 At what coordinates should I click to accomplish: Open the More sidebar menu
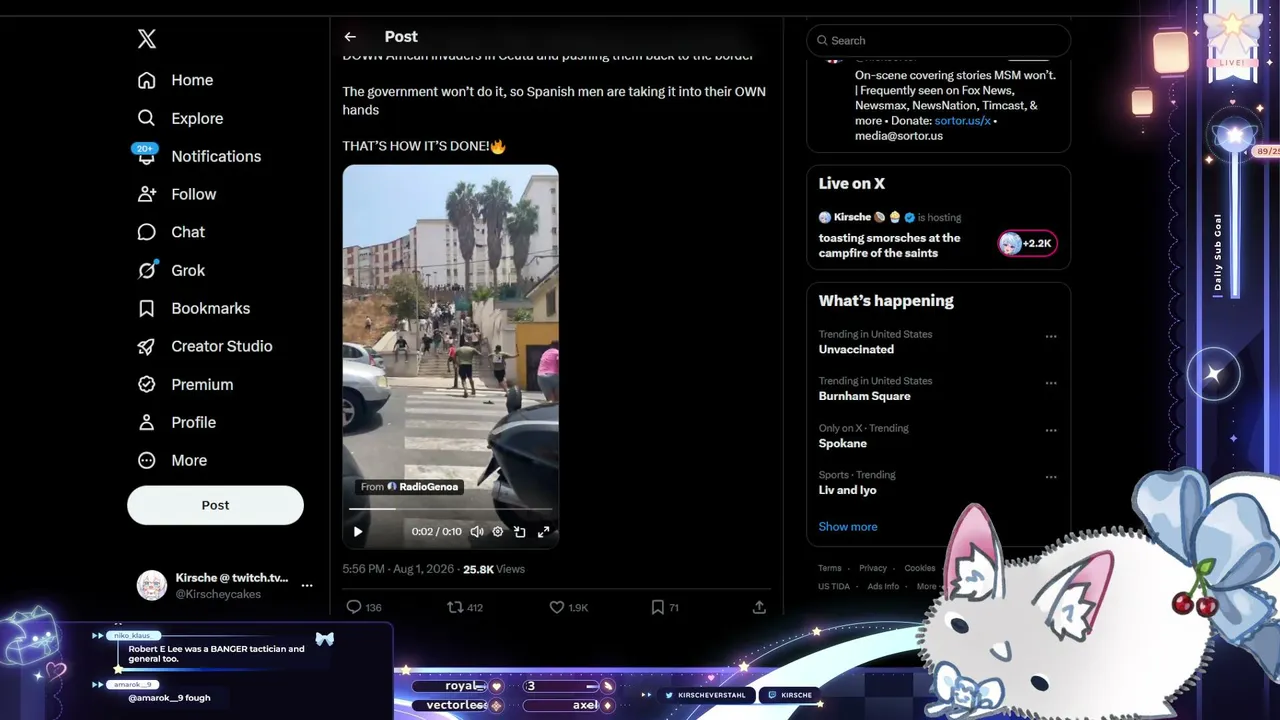click(x=172, y=460)
